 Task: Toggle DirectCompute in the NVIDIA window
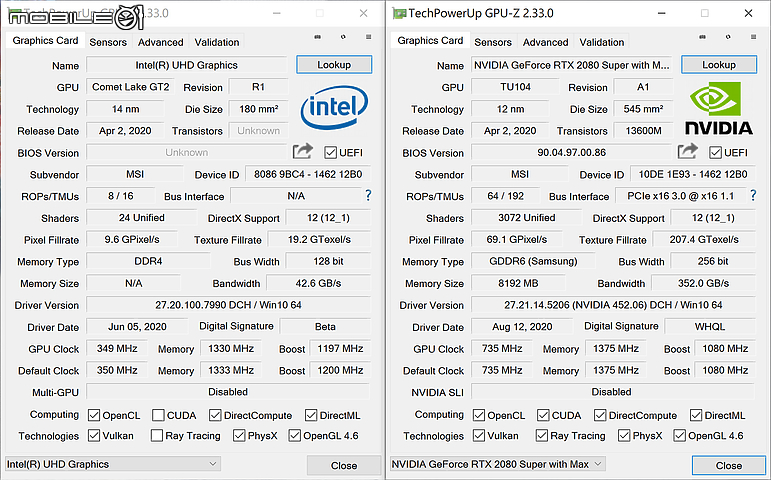pos(600,416)
